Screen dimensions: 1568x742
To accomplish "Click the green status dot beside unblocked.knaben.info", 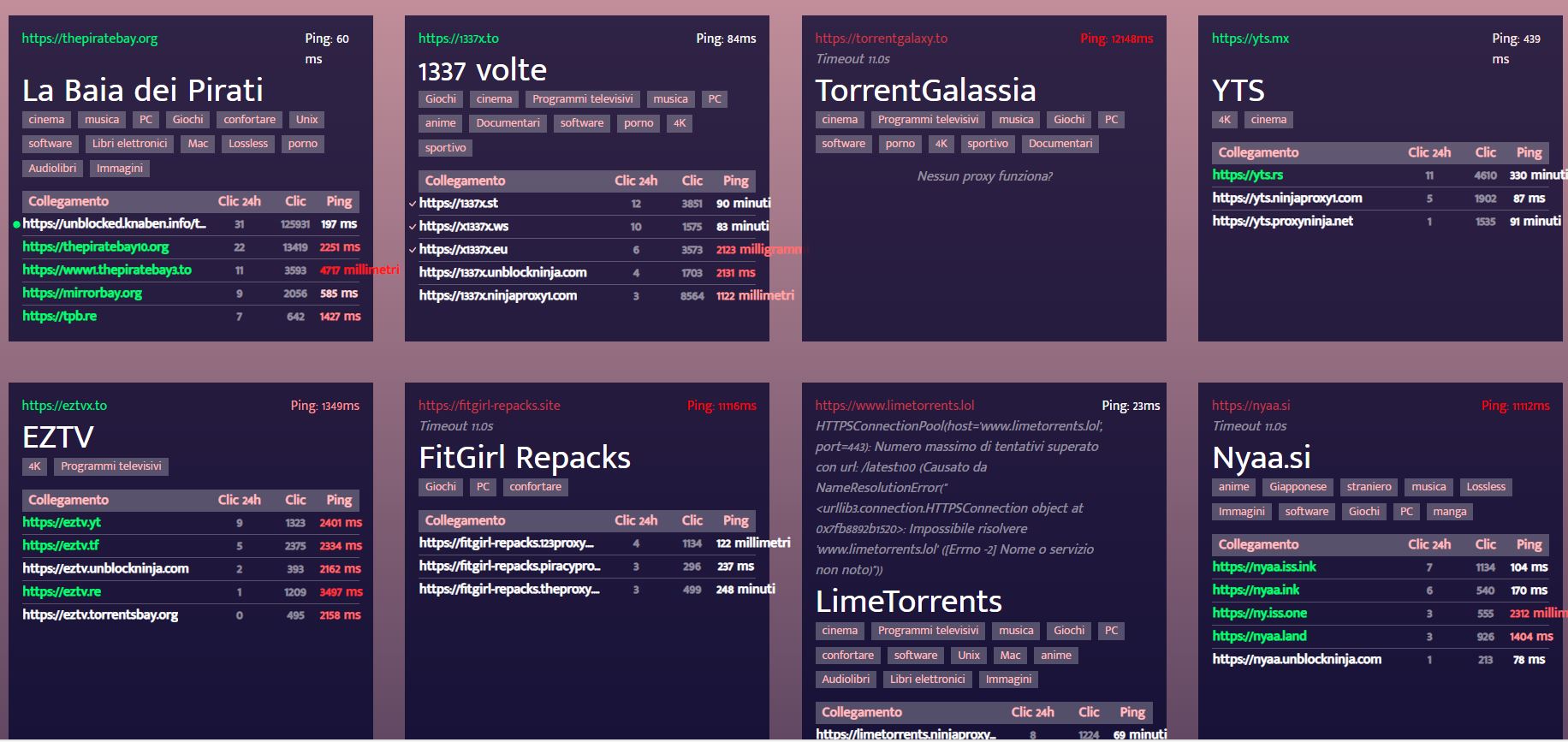I will pos(16,224).
